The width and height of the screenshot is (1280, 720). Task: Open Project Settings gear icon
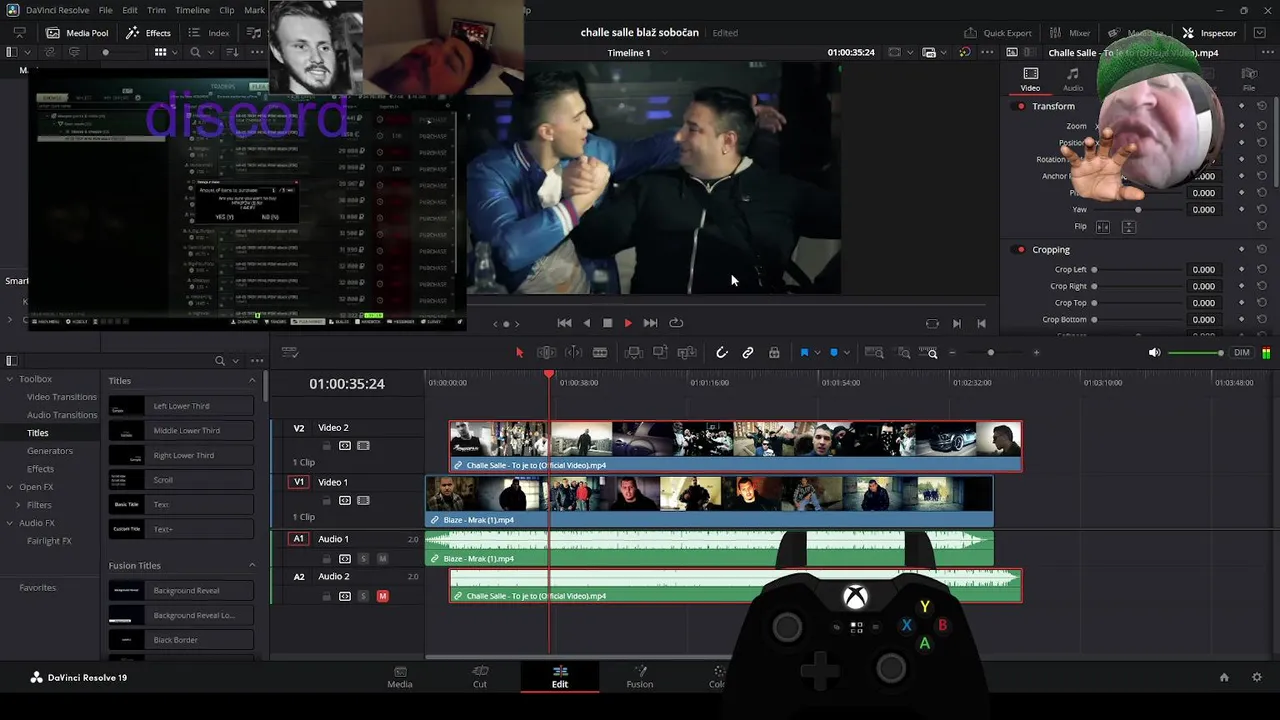tap(1257, 677)
